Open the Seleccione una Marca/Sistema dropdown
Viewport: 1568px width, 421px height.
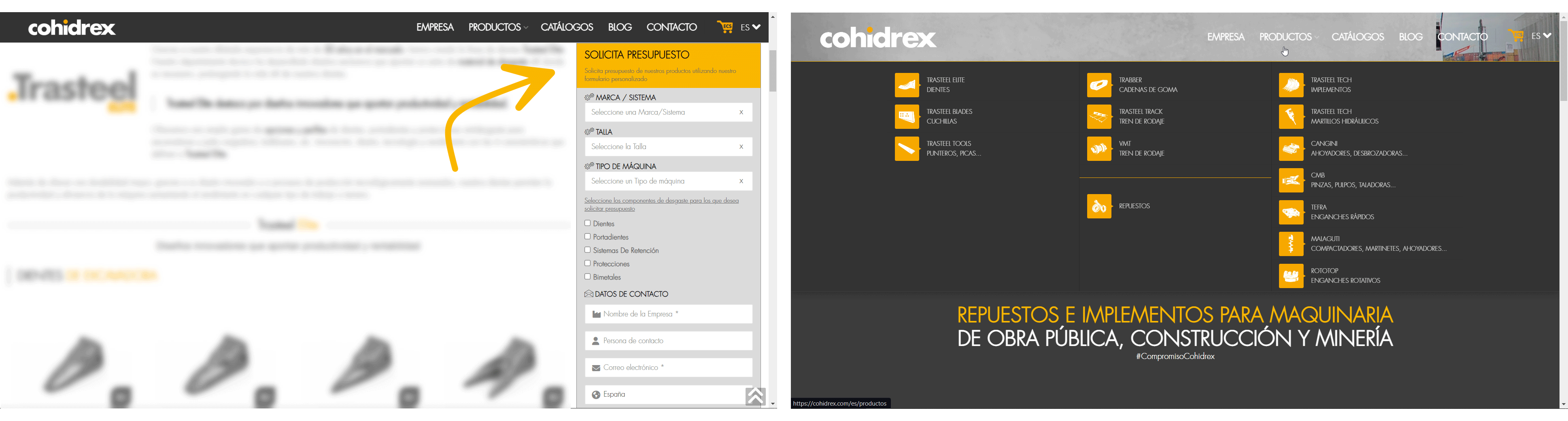coord(668,112)
